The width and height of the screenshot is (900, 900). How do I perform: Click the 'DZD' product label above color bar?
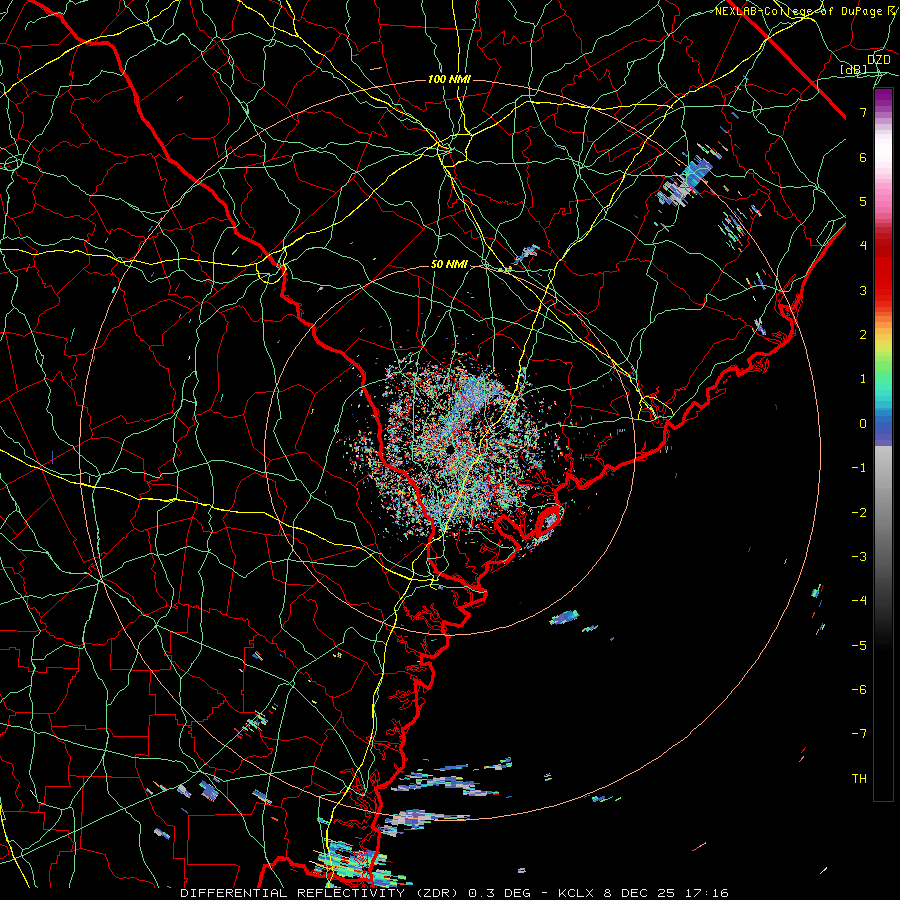click(878, 60)
